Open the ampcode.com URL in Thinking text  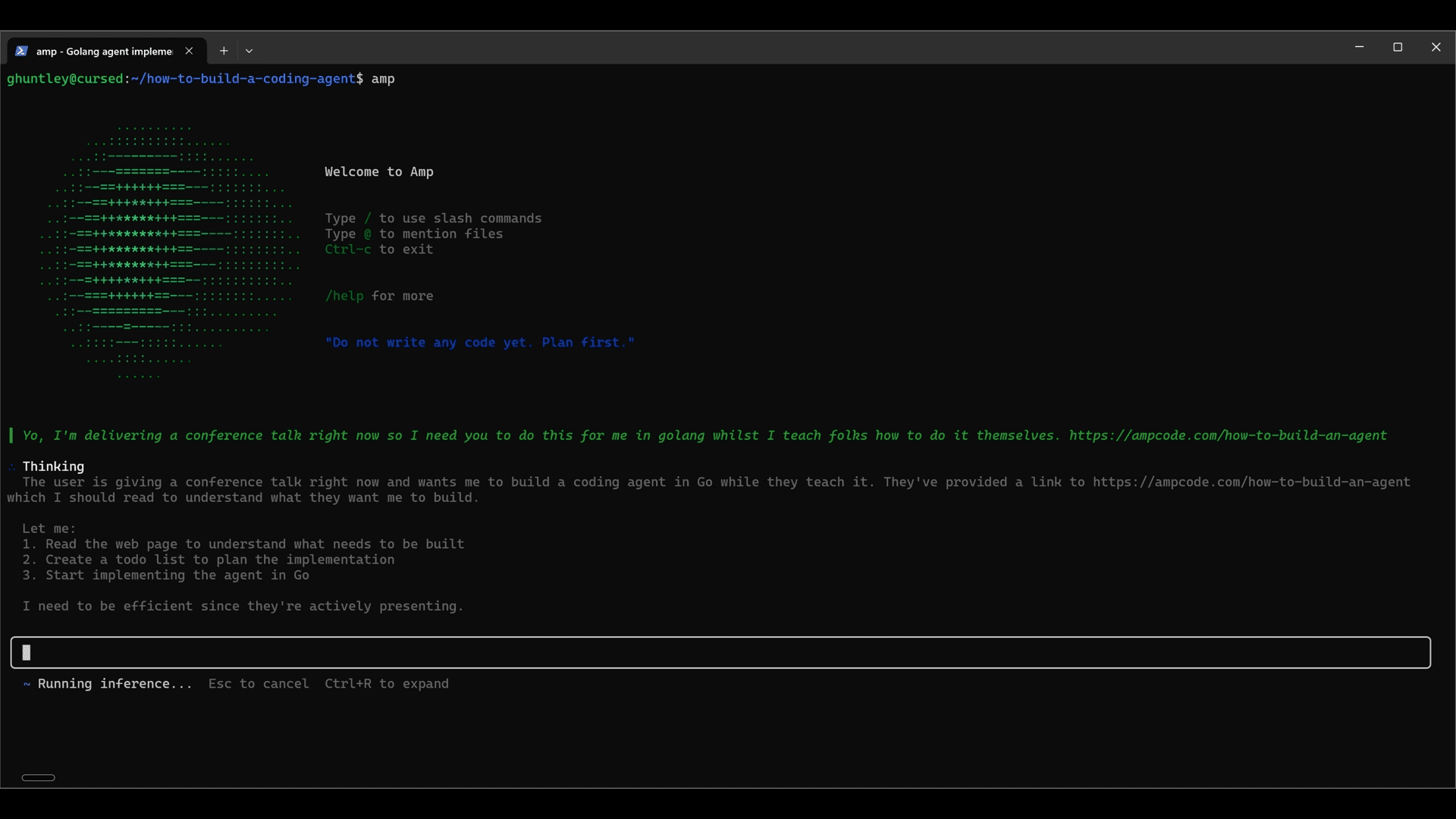click(1251, 482)
